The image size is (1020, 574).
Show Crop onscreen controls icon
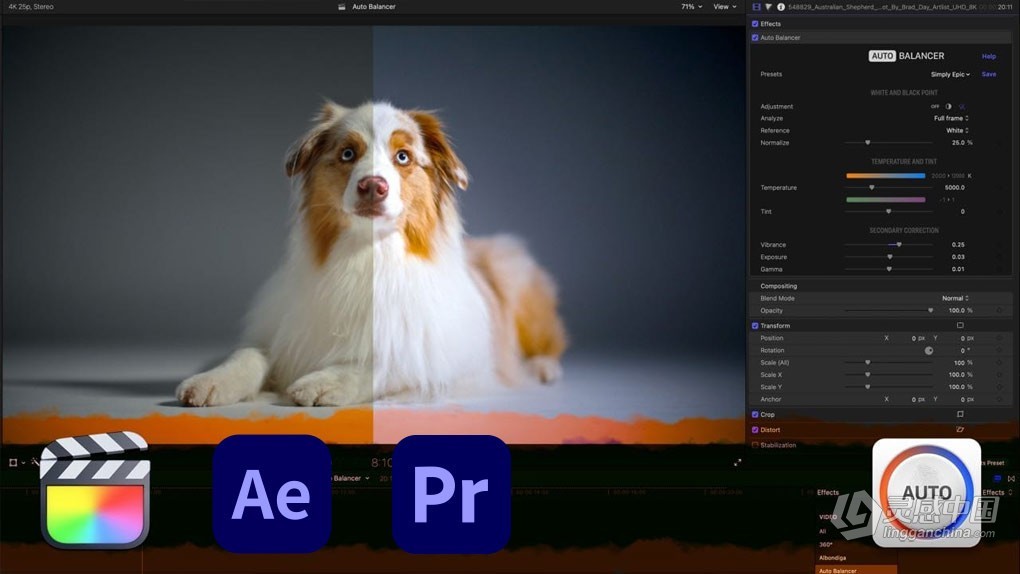[x=960, y=414]
